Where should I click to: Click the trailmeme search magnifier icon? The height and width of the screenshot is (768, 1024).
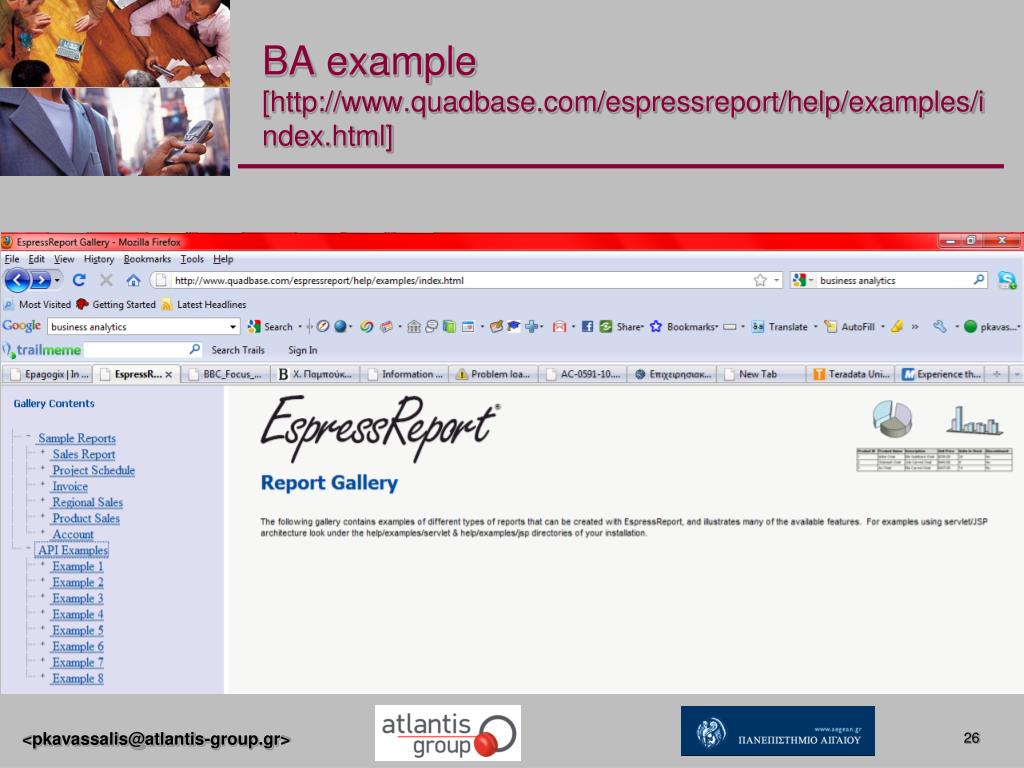pyautogui.click(x=195, y=349)
